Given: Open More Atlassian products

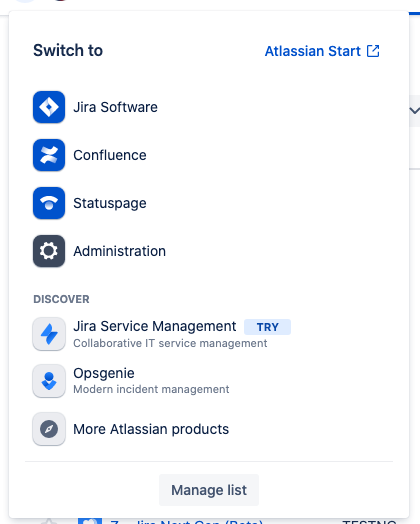Looking at the screenshot, I should [x=151, y=429].
